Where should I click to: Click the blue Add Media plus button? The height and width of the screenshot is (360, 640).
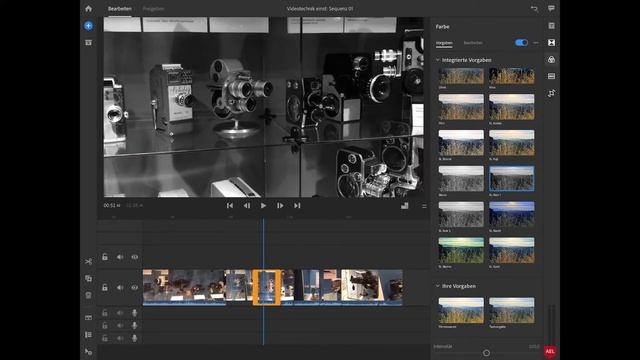pos(88,26)
